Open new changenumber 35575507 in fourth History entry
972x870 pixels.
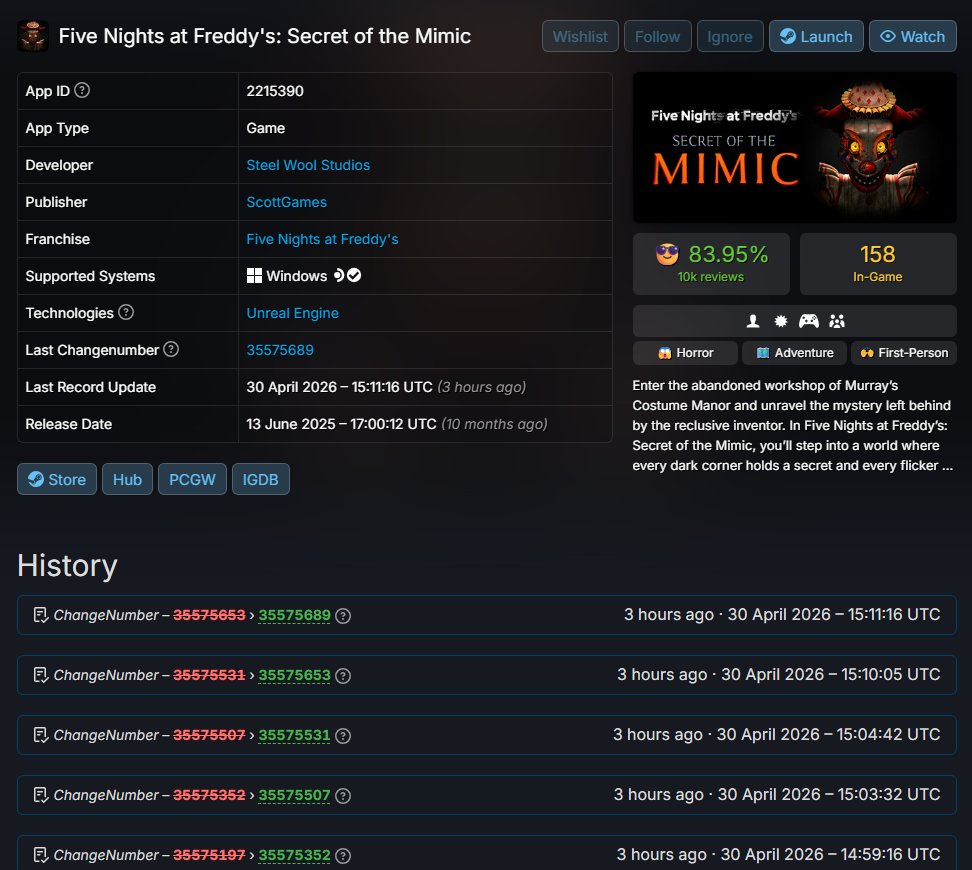tap(294, 795)
